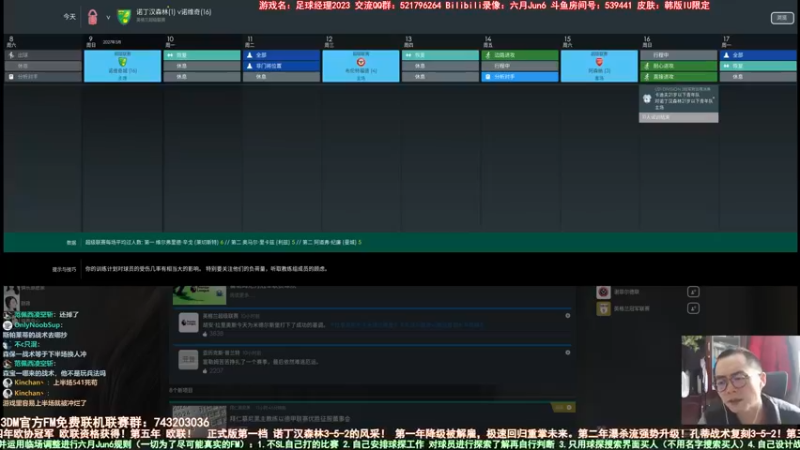Screen dimensions: 800x450
Task: Select Thursday 13th middle 休息 rest slot
Action: coord(440,66)
